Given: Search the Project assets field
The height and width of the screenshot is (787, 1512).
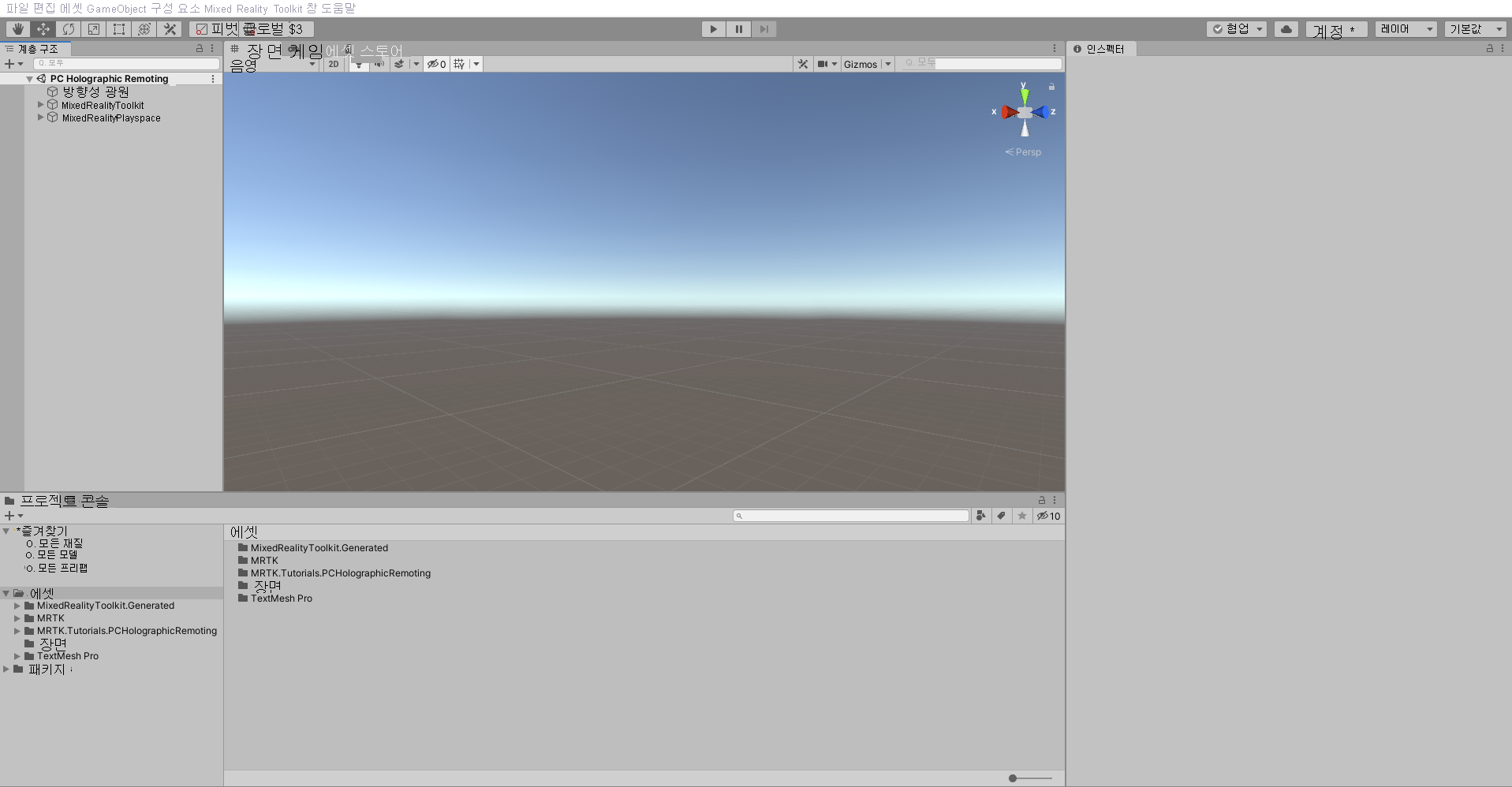Looking at the screenshot, I should (851, 516).
